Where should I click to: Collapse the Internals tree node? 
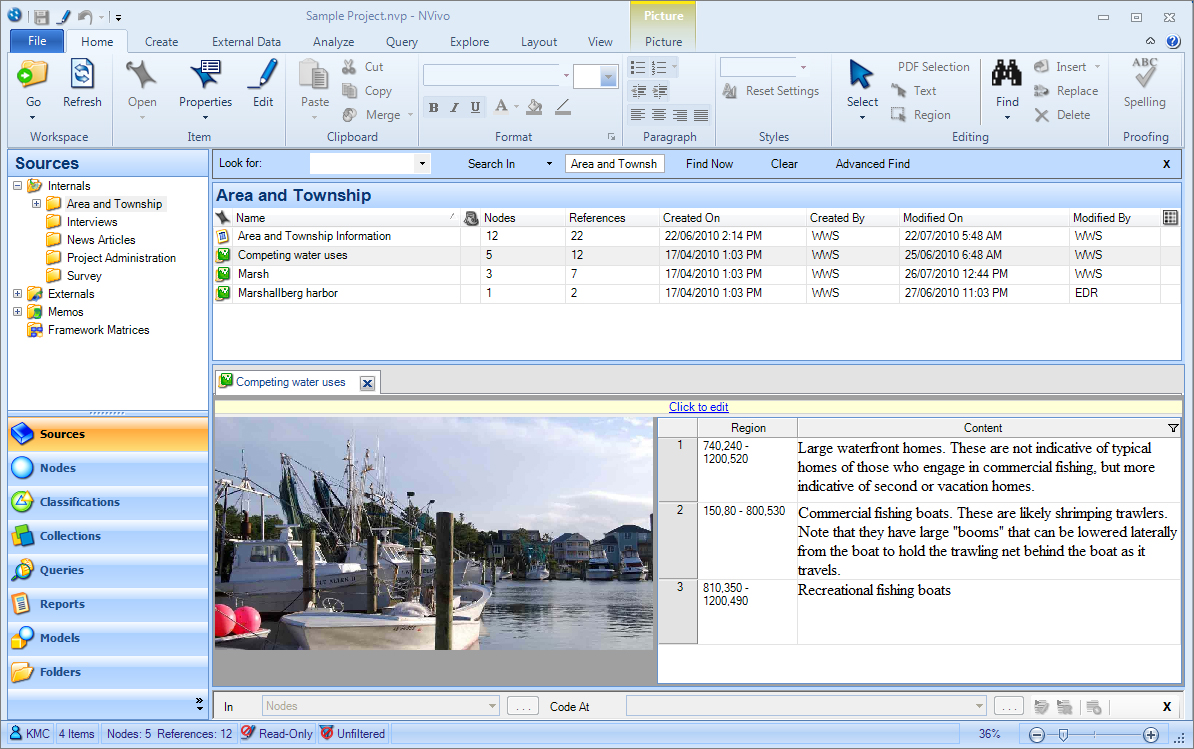[x=18, y=186]
